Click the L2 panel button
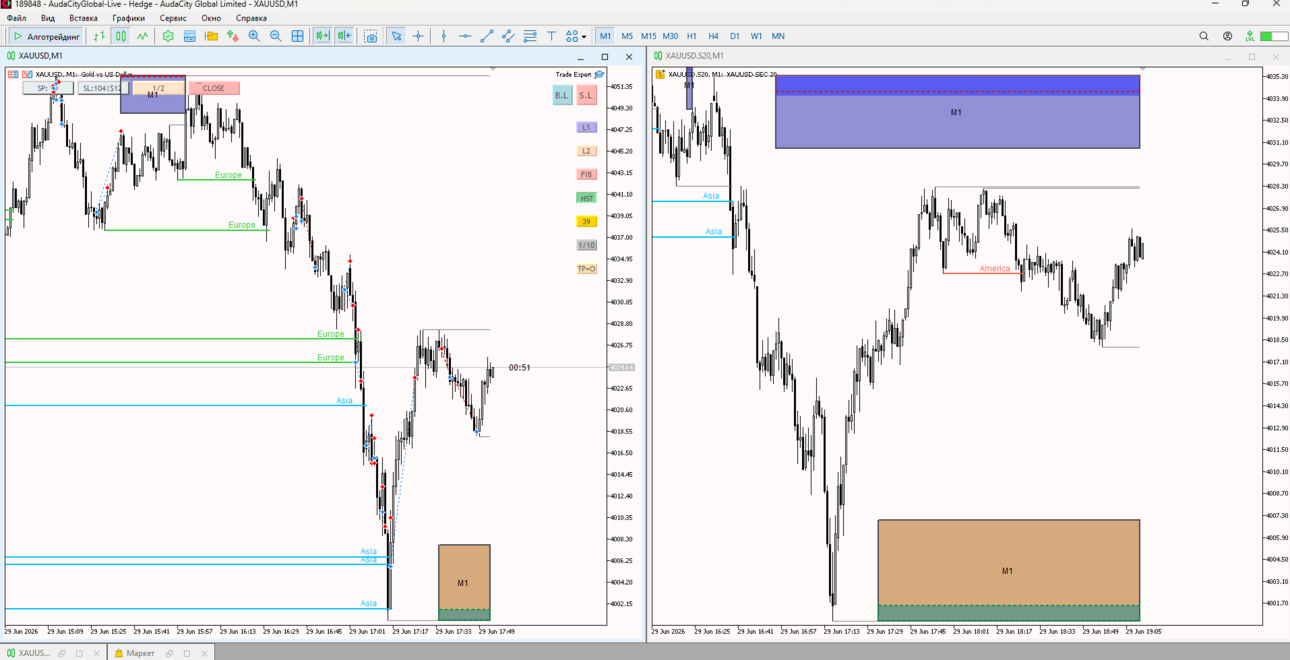The width and height of the screenshot is (1290, 660). point(586,151)
